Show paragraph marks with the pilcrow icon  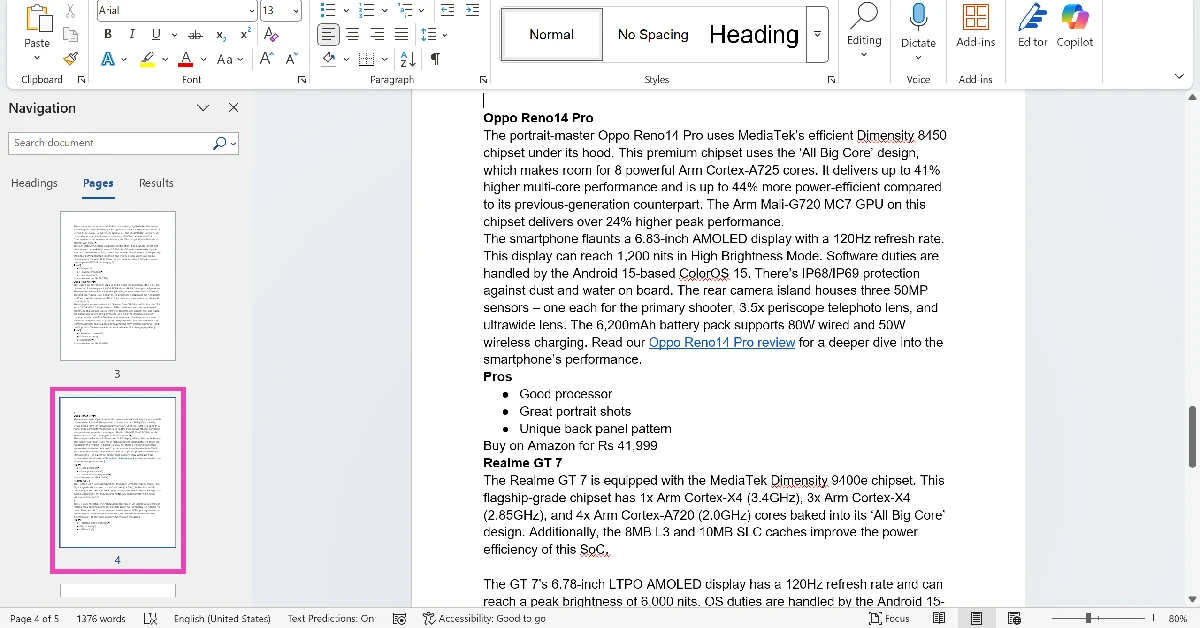(x=433, y=58)
